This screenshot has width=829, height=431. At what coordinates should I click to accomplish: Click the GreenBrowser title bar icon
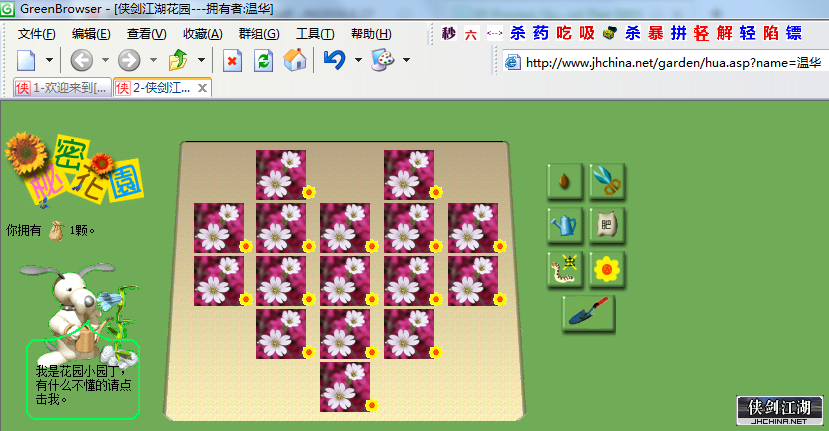pos(7,8)
